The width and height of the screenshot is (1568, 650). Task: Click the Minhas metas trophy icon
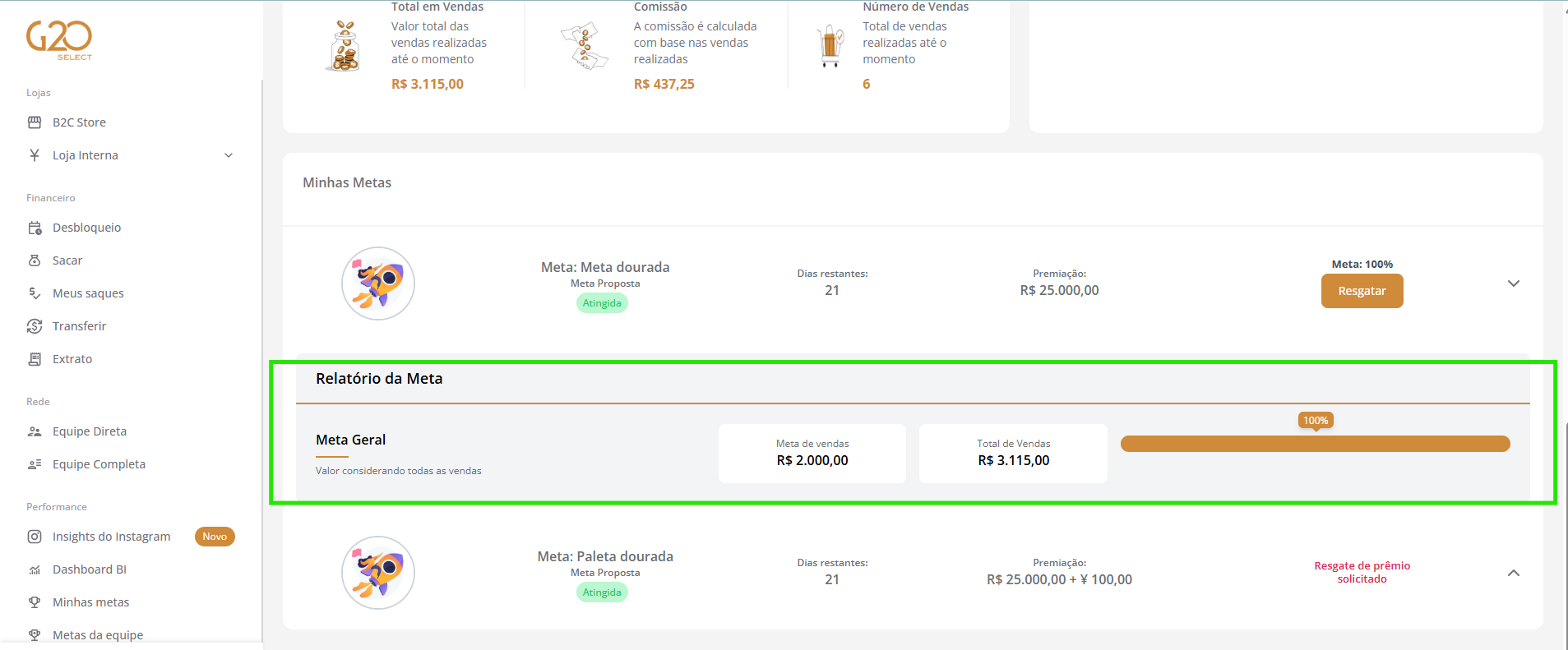tap(35, 602)
